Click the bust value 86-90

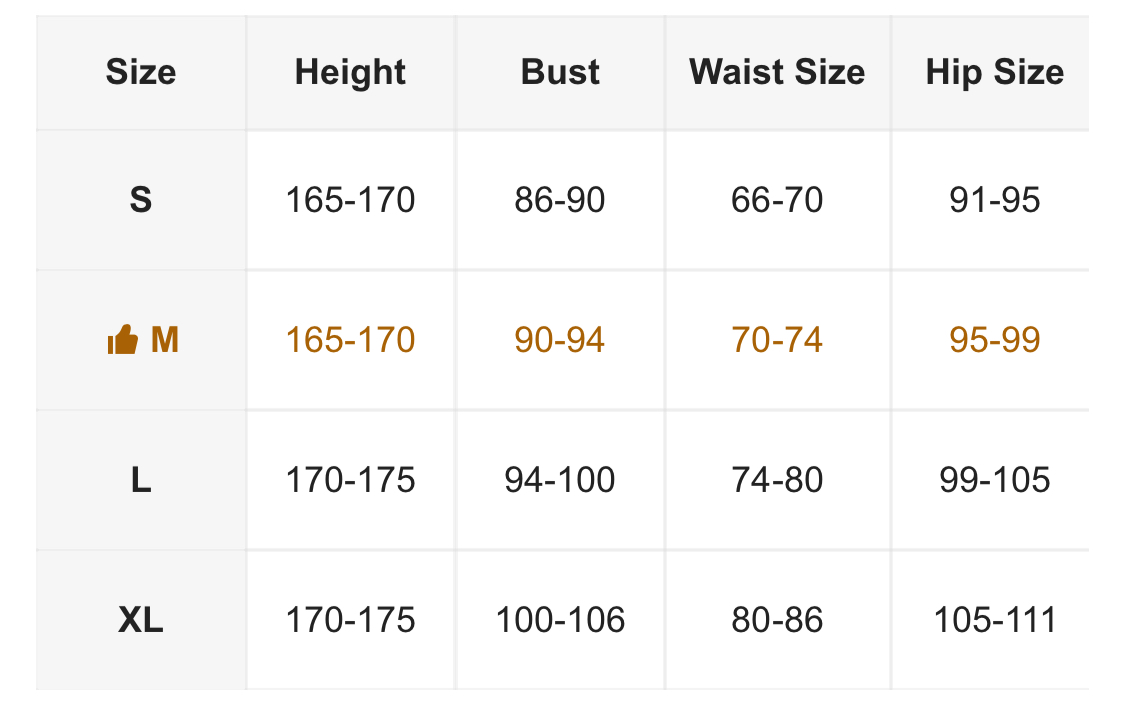pyautogui.click(x=560, y=200)
